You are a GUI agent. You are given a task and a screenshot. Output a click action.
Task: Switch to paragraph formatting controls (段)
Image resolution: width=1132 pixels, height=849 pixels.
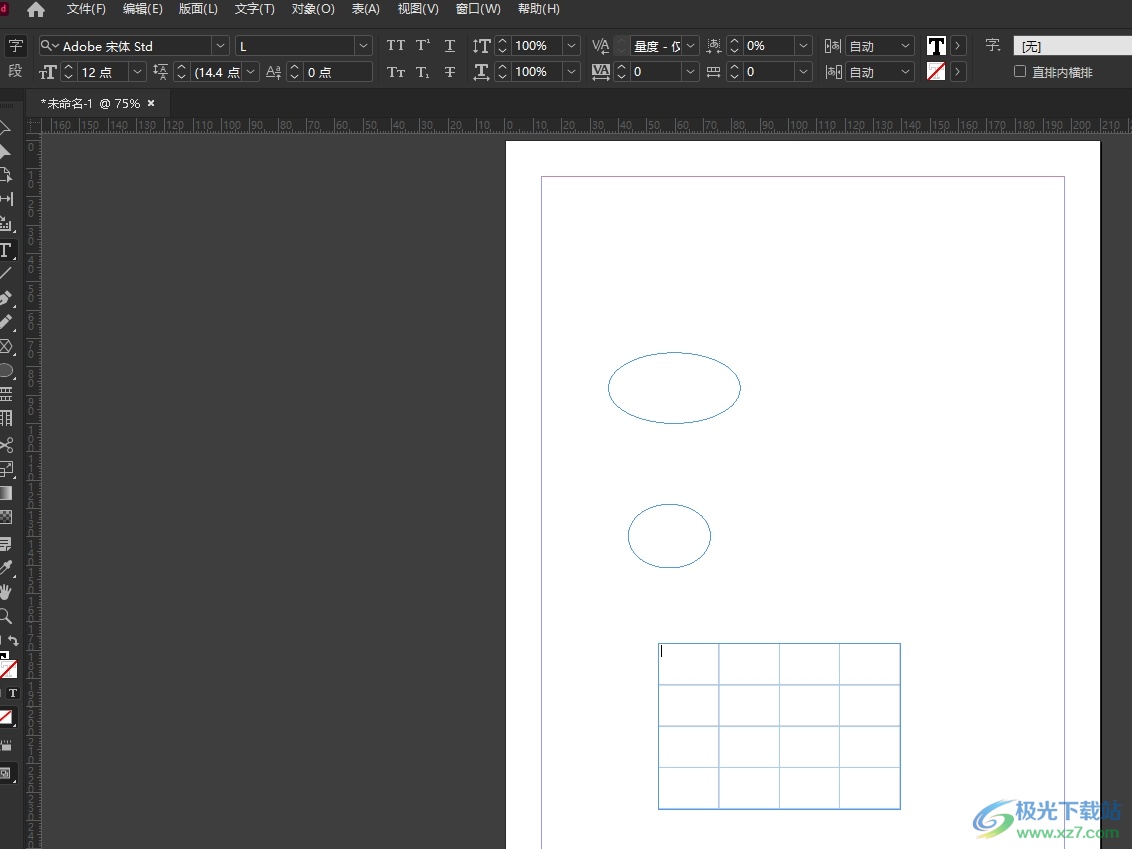click(x=15, y=71)
